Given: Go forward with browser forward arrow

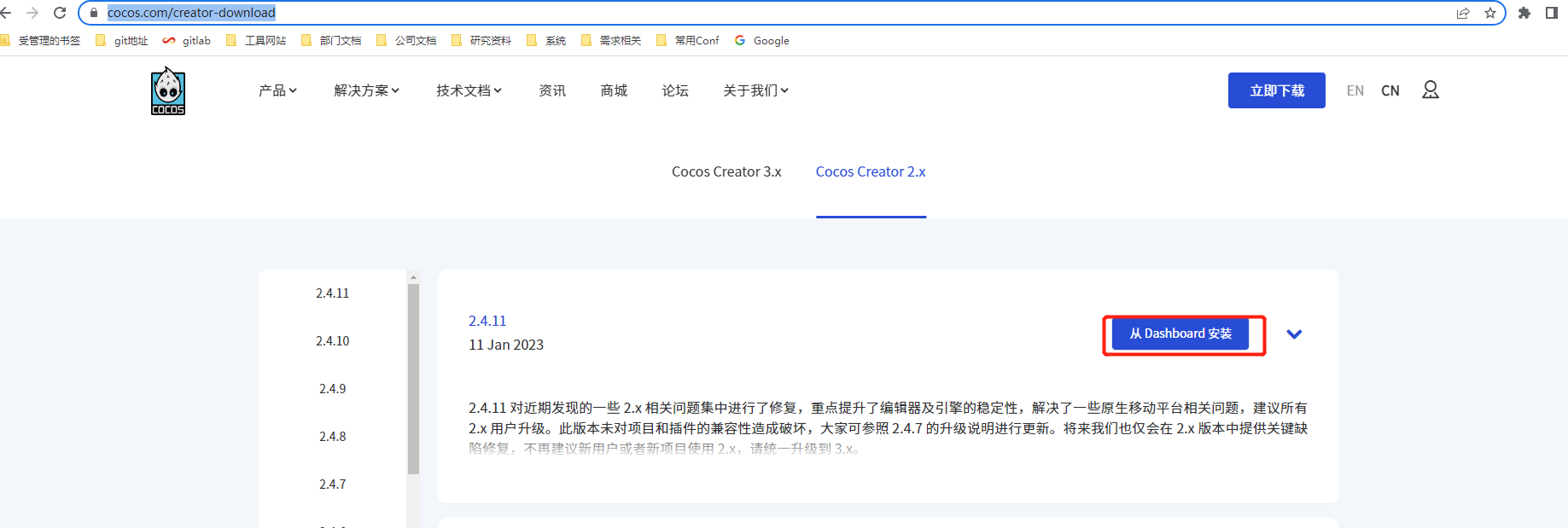Looking at the screenshot, I should click(32, 13).
